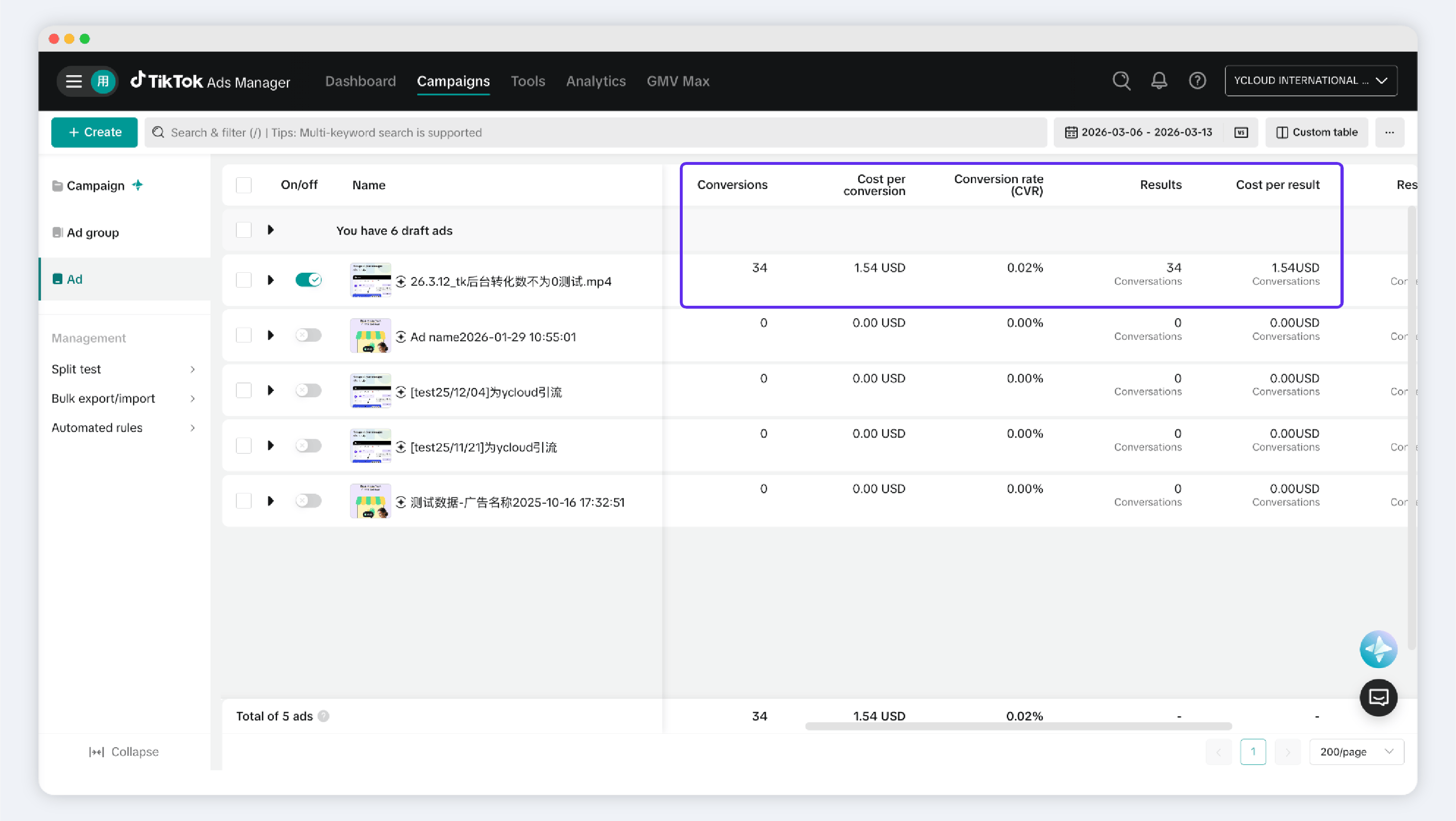Open thumbnail of 测试数据 ad
This screenshot has width=1456, height=821.
point(370,501)
